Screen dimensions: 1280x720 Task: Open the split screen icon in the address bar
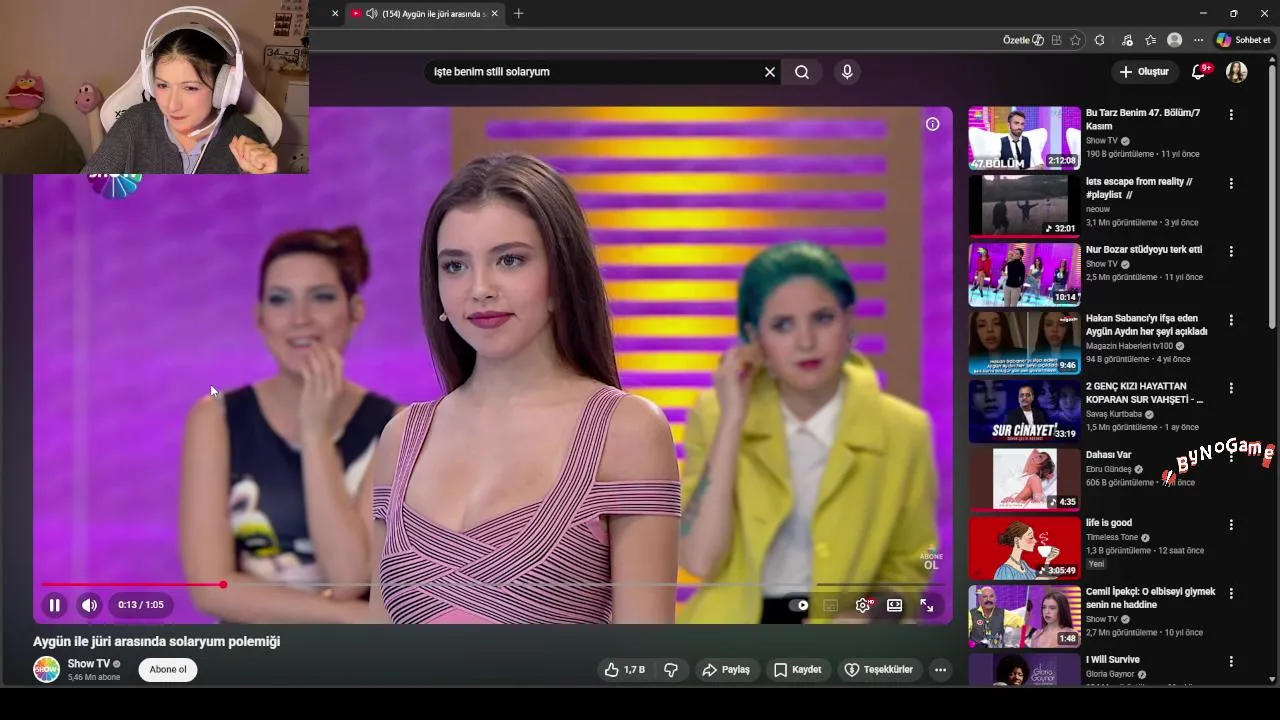pos(1056,40)
